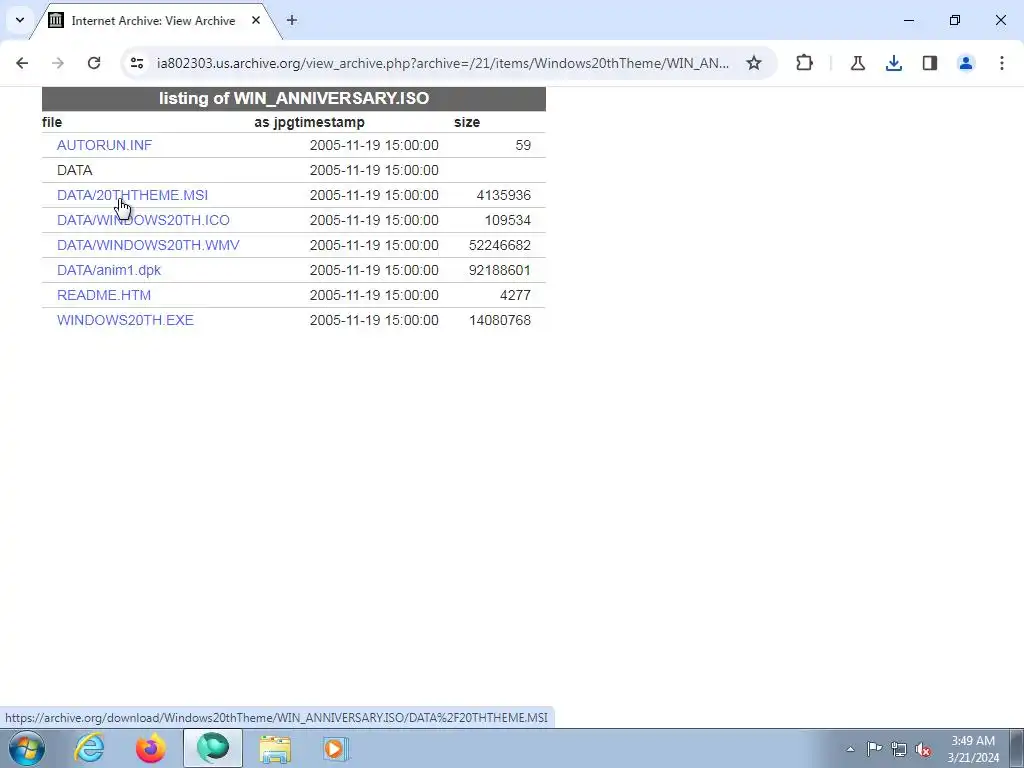This screenshot has height=768, width=1024.
Task: Open the profile avatar menu
Action: pos(965,63)
